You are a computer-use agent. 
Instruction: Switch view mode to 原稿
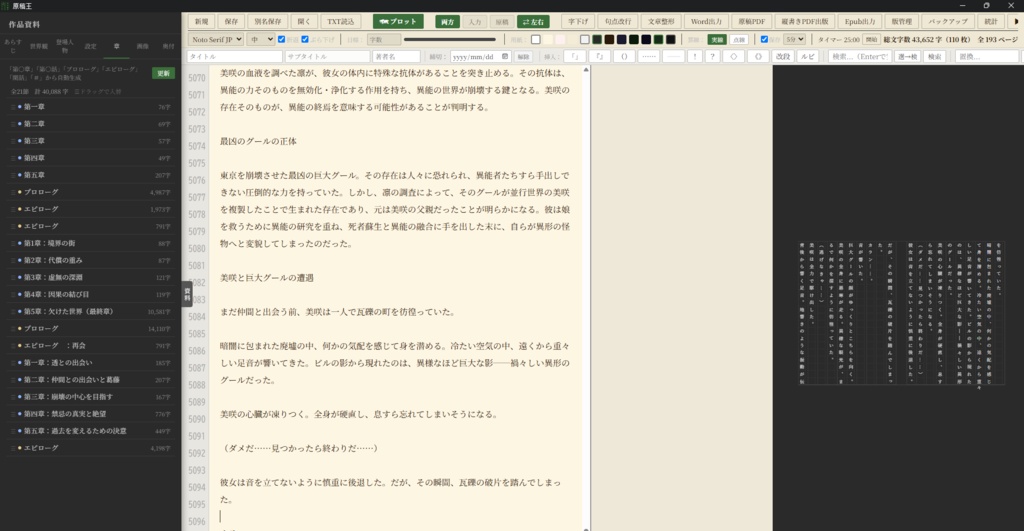502,22
